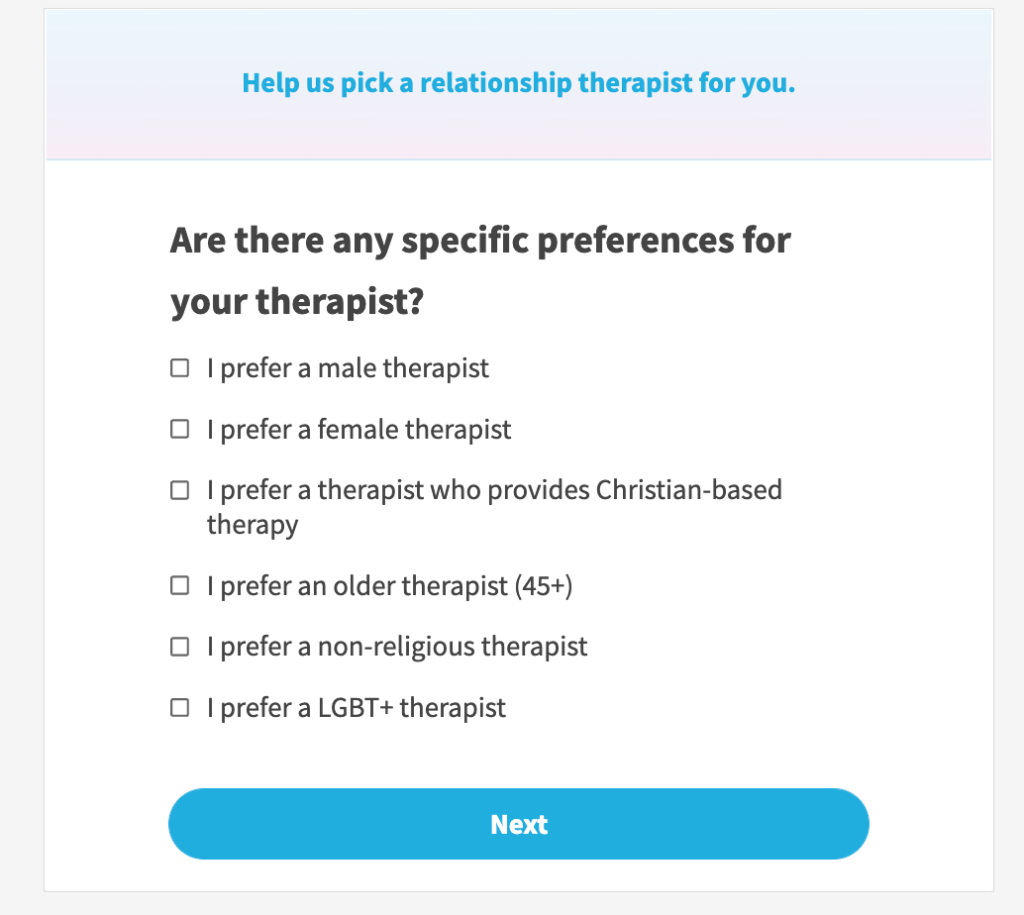Click the "your therapist?" heading line
Image resolution: width=1024 pixels, height=915 pixels.
tap(297, 302)
